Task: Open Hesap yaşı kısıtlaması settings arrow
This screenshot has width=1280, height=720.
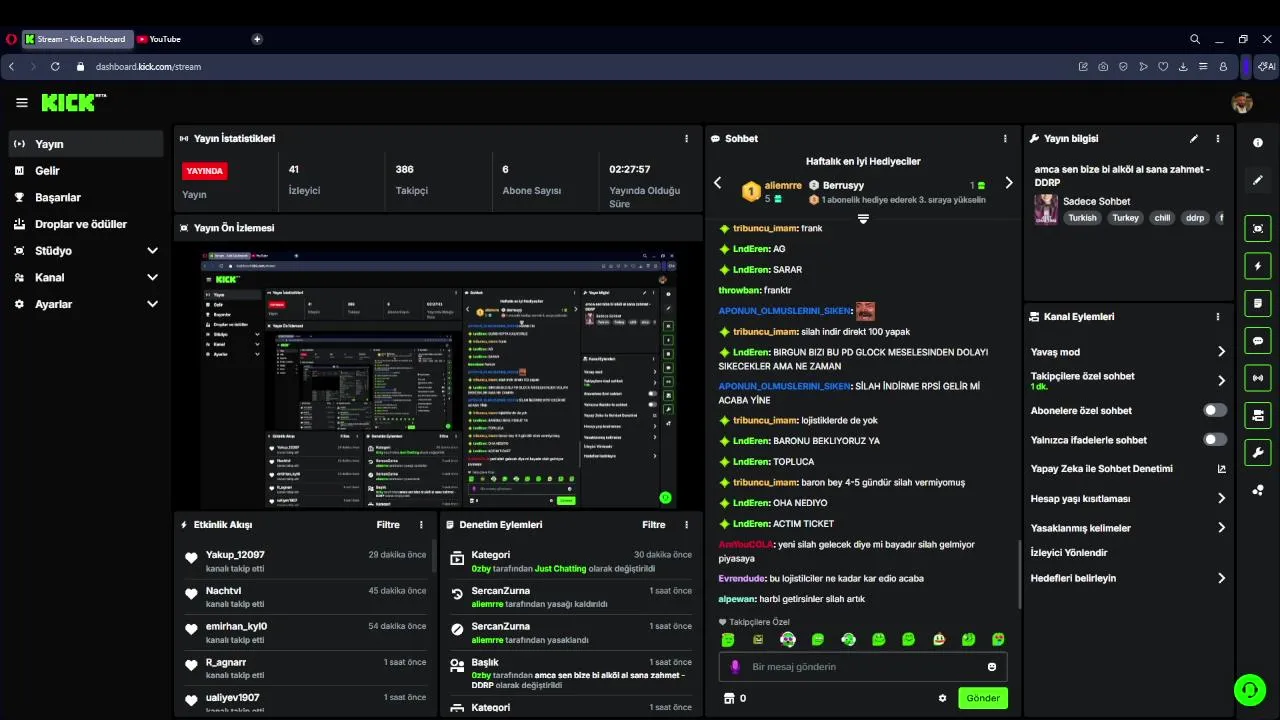Action: [1221, 498]
